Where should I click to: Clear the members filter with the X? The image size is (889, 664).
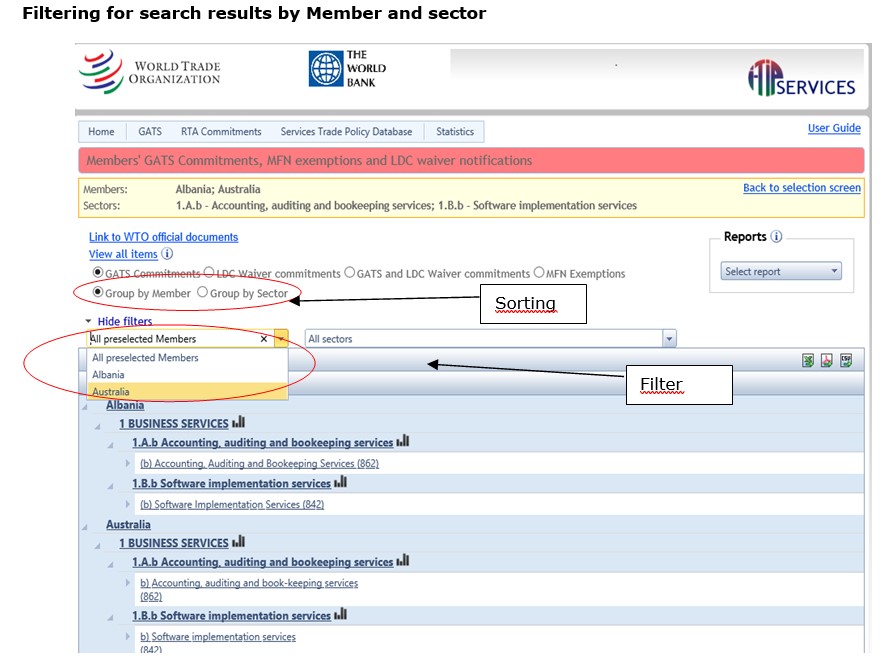coord(264,339)
